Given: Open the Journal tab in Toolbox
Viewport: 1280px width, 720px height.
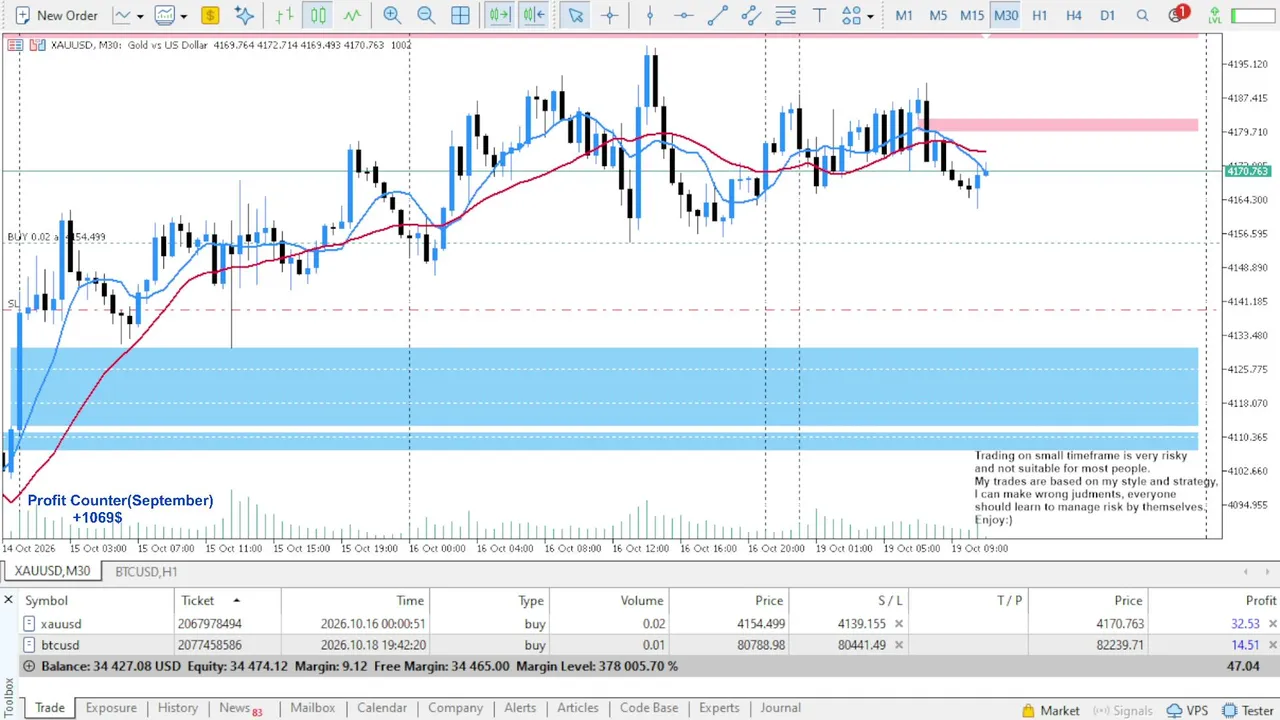Looking at the screenshot, I should 780,708.
